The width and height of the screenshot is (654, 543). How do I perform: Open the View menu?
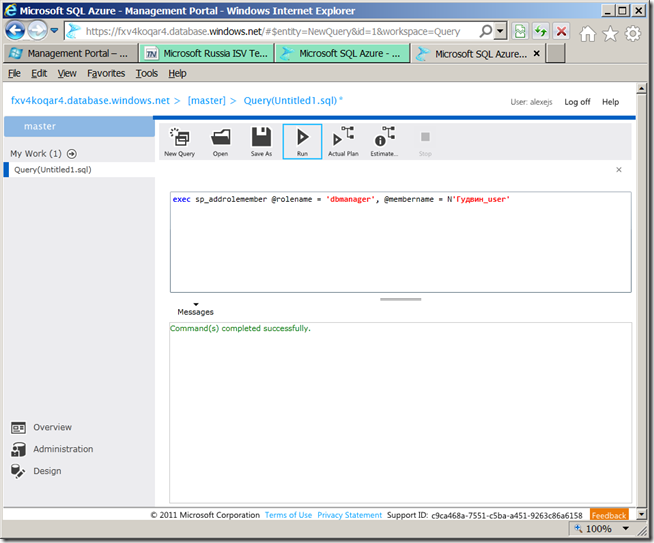tap(67, 73)
